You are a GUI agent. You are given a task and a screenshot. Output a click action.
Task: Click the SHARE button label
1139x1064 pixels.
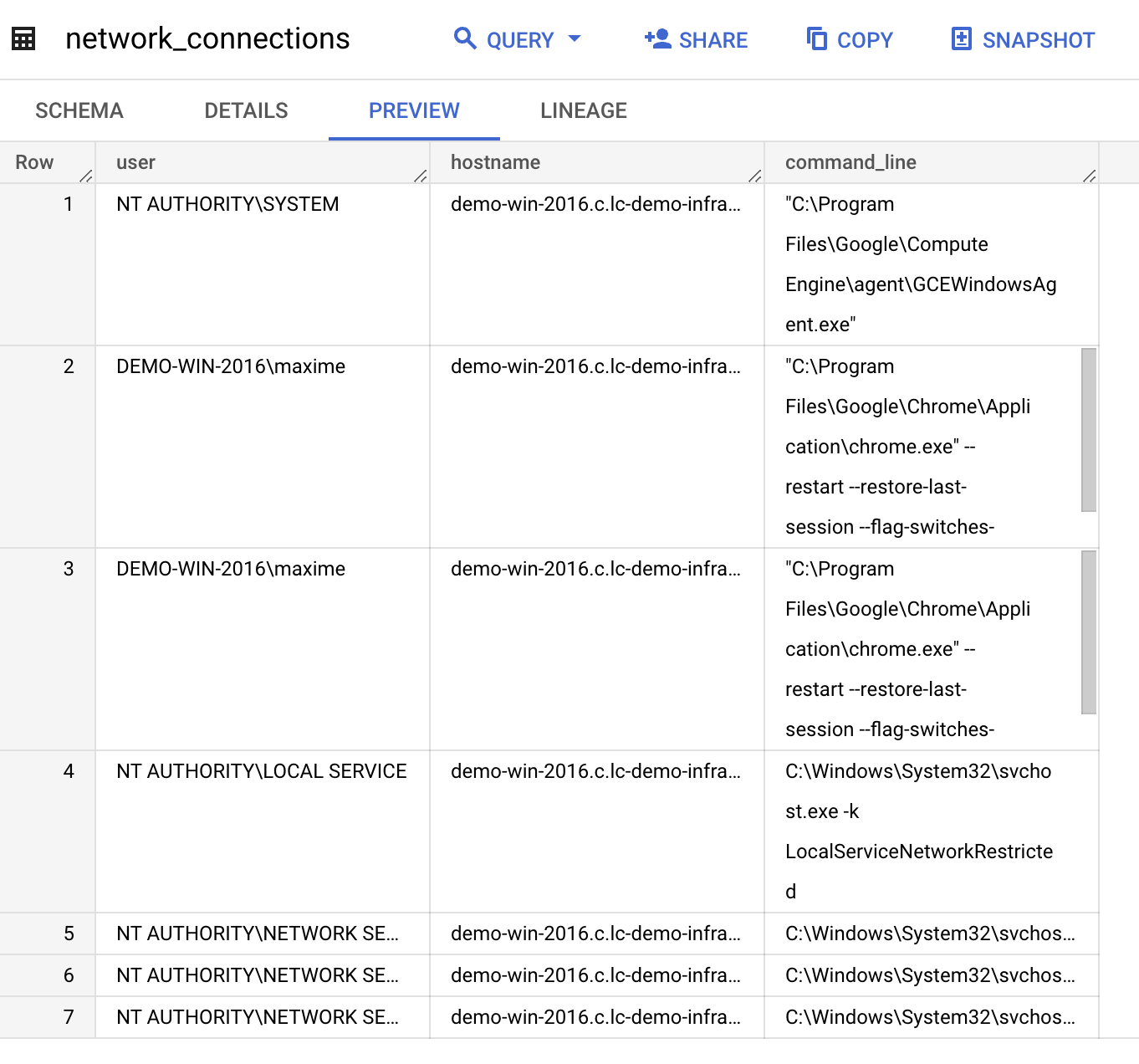click(x=713, y=40)
